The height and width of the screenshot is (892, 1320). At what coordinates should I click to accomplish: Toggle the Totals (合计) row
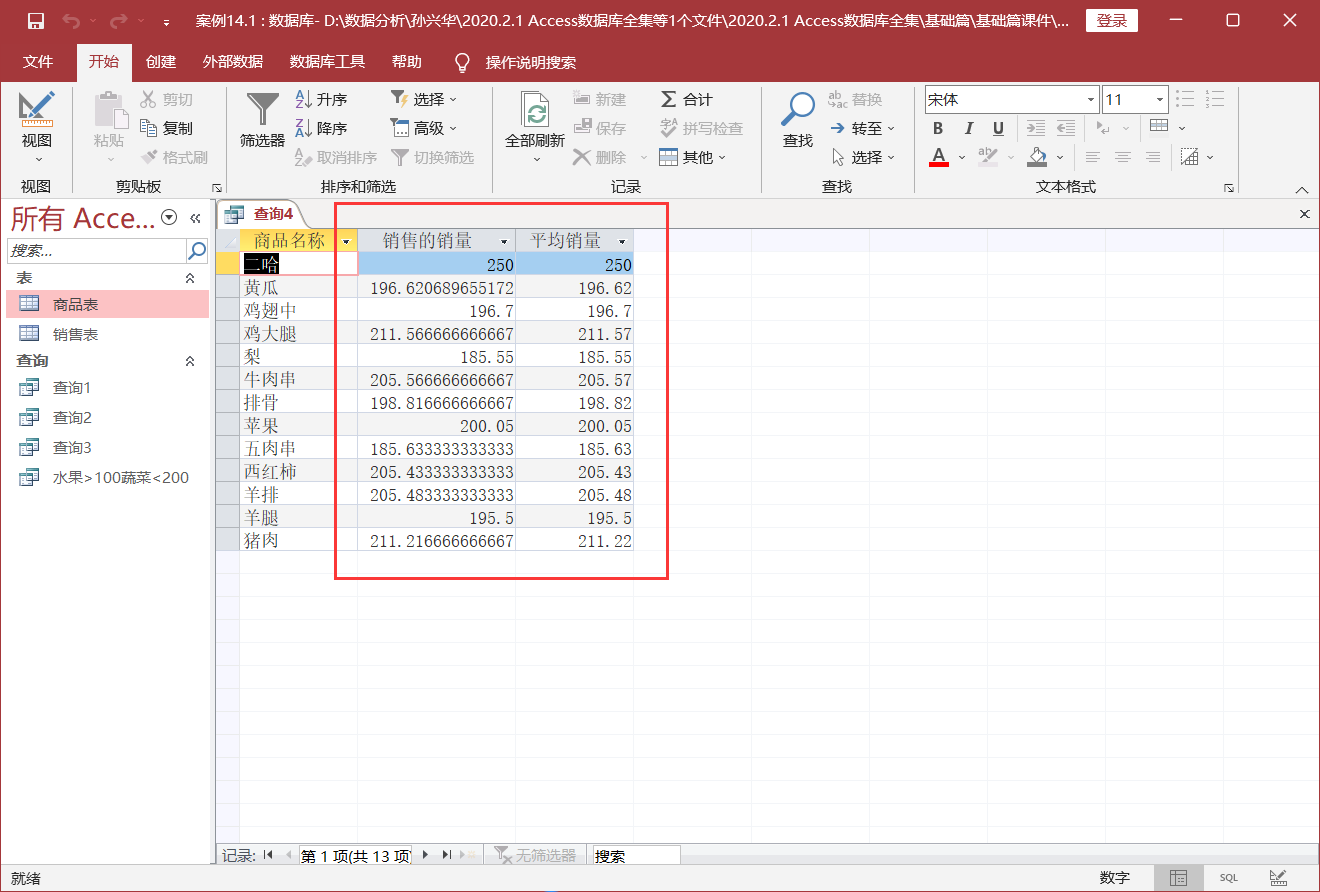click(x=687, y=99)
